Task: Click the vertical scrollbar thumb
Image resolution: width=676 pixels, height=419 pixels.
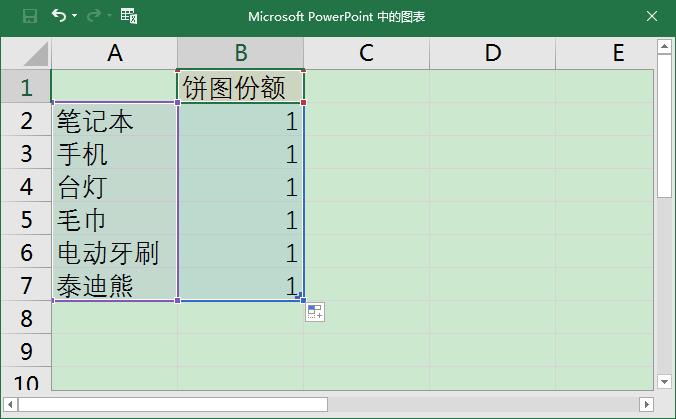Action: (x=664, y=126)
